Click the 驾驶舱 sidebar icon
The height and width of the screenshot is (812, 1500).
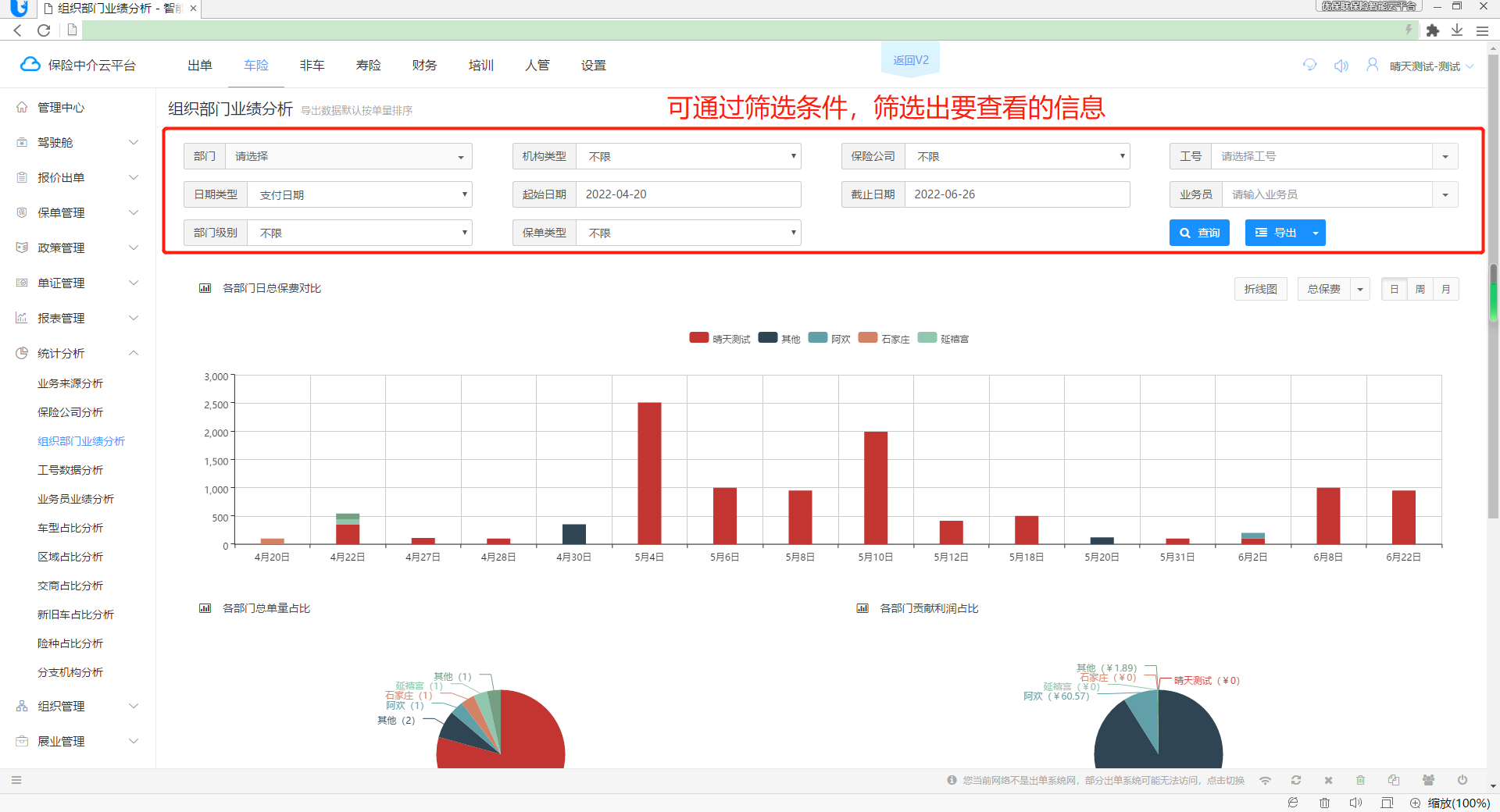coord(22,142)
